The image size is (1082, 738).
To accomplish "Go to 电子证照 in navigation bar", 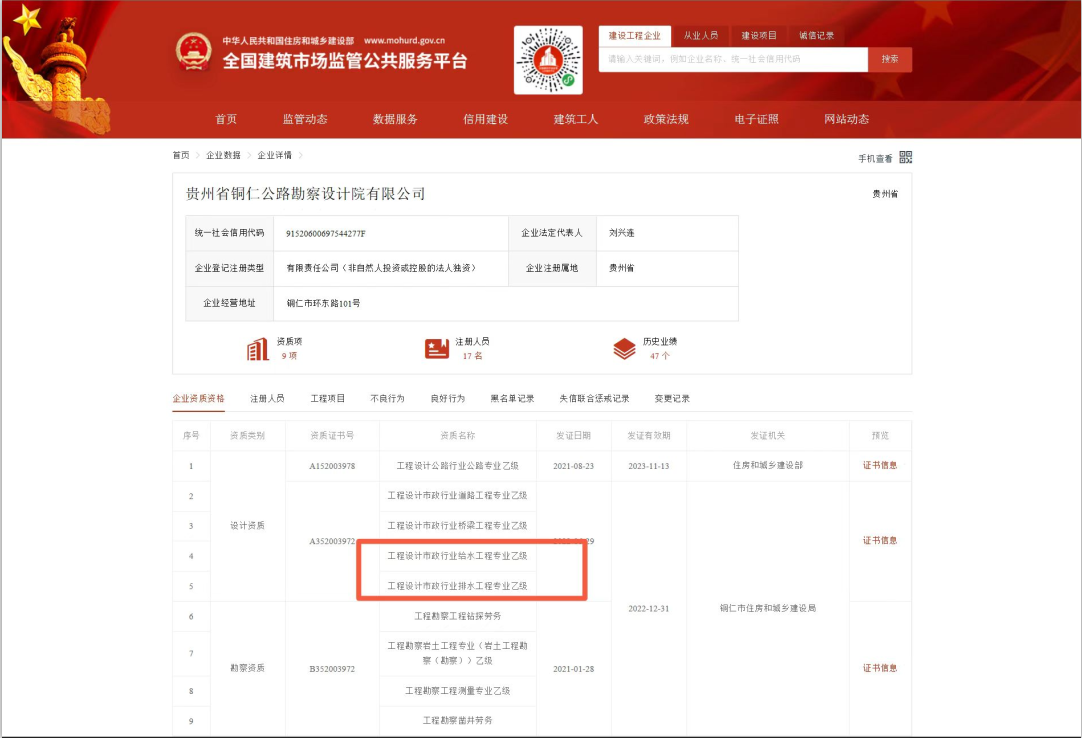I will click(x=756, y=119).
